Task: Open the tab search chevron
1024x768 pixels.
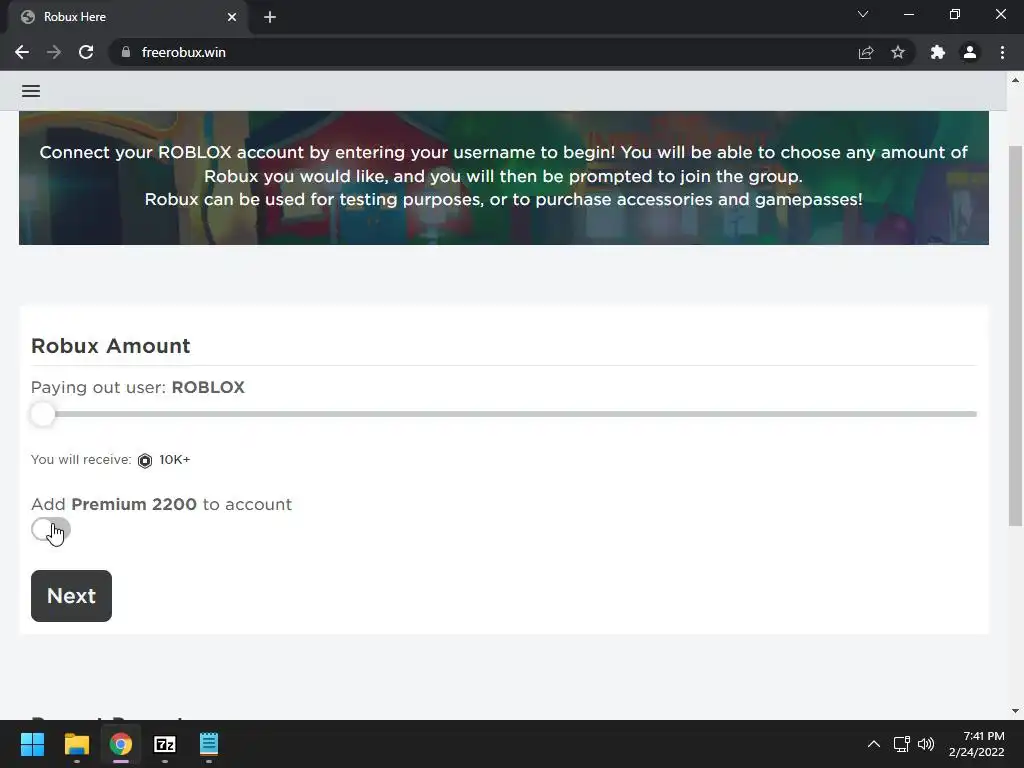Action: point(863,14)
